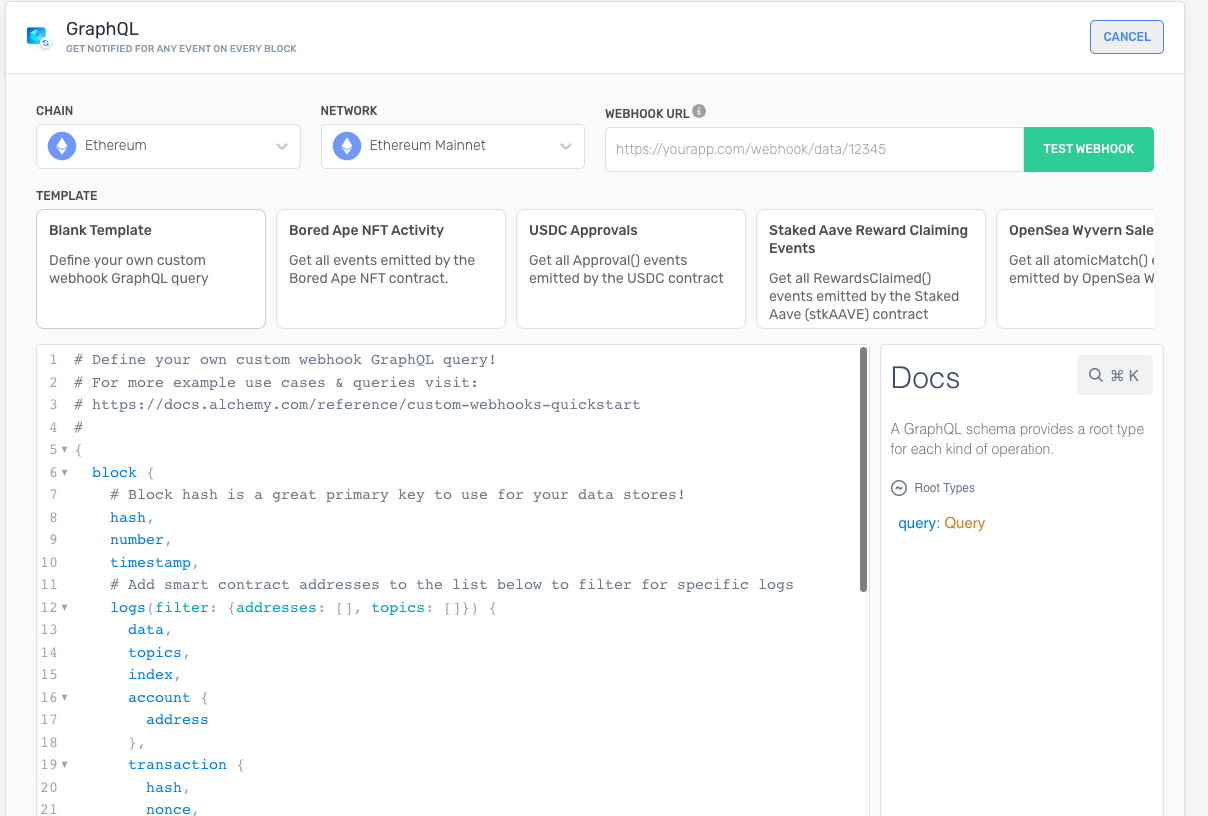Click the Ethereum icon in Chain field
The height and width of the screenshot is (816, 1208).
pos(62,146)
